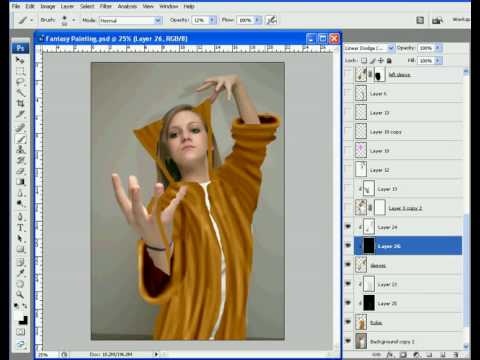Hide Layer 24 with eye icon
The height and width of the screenshot is (360, 480).
[x=348, y=227]
